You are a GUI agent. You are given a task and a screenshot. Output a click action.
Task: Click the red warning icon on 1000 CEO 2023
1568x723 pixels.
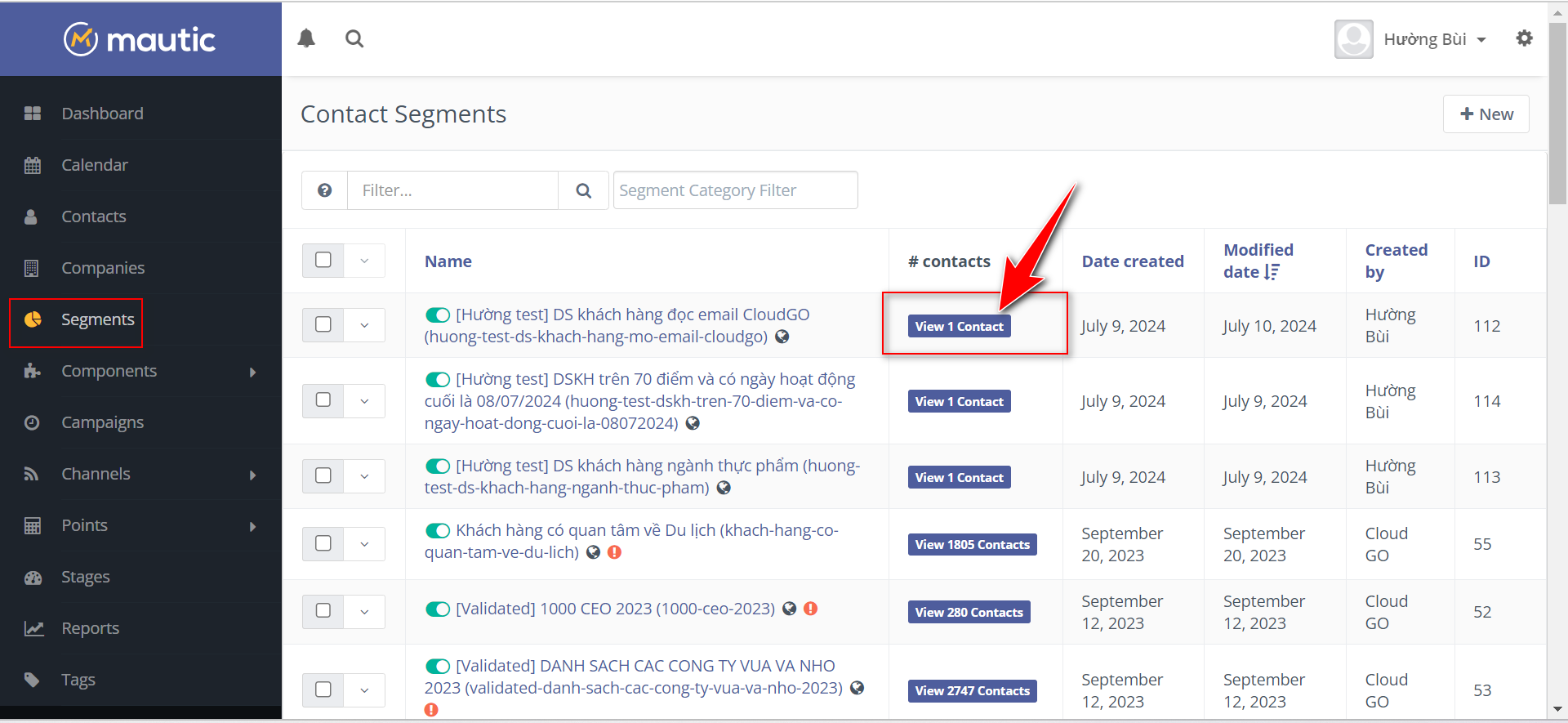click(811, 609)
